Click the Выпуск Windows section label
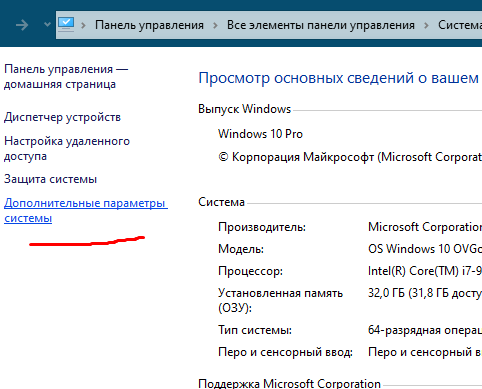The width and height of the screenshot is (482, 389). click(245, 109)
